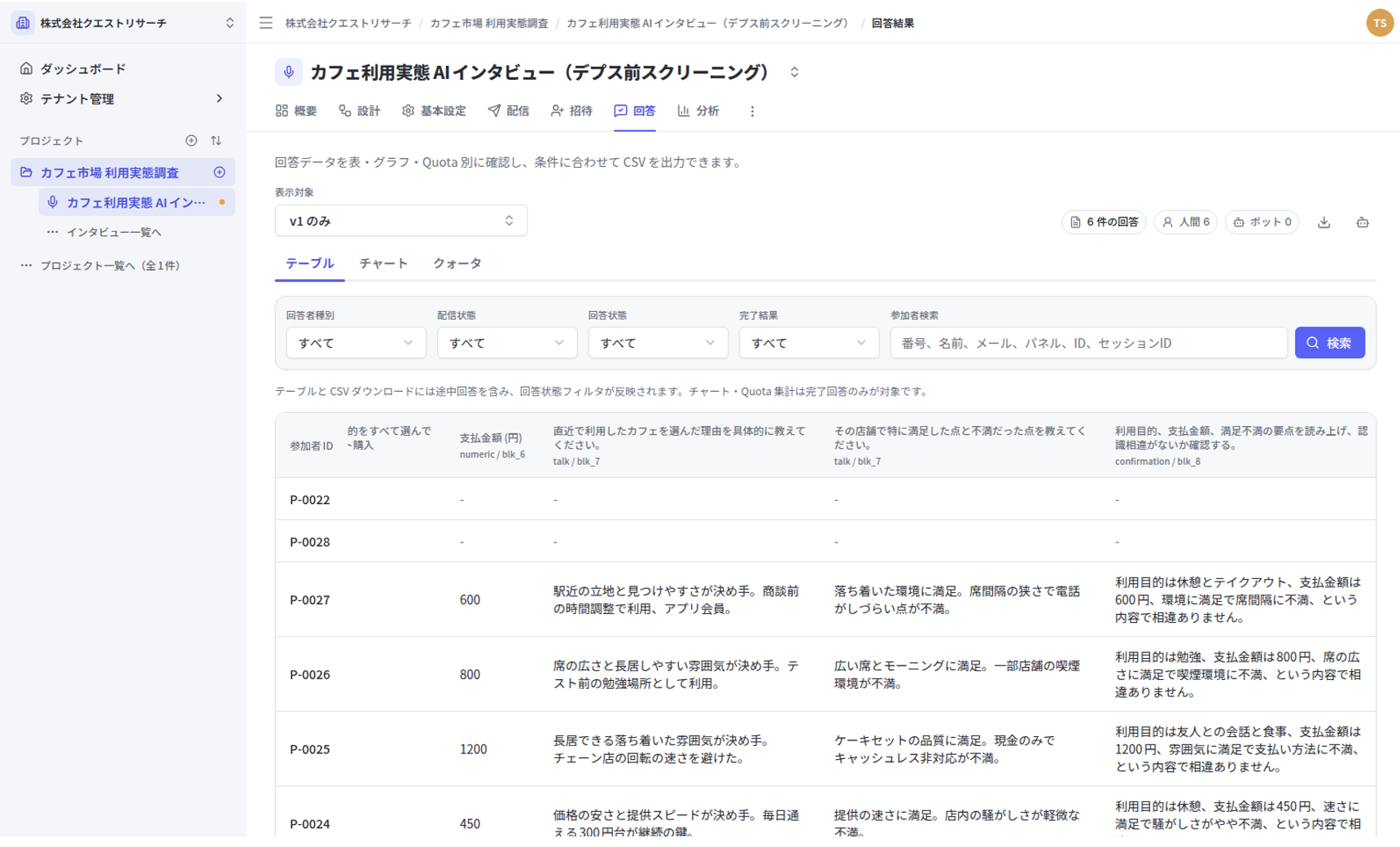Click the bot icon button at far right
This screenshot has height=847, width=1400.
pos(1363,222)
